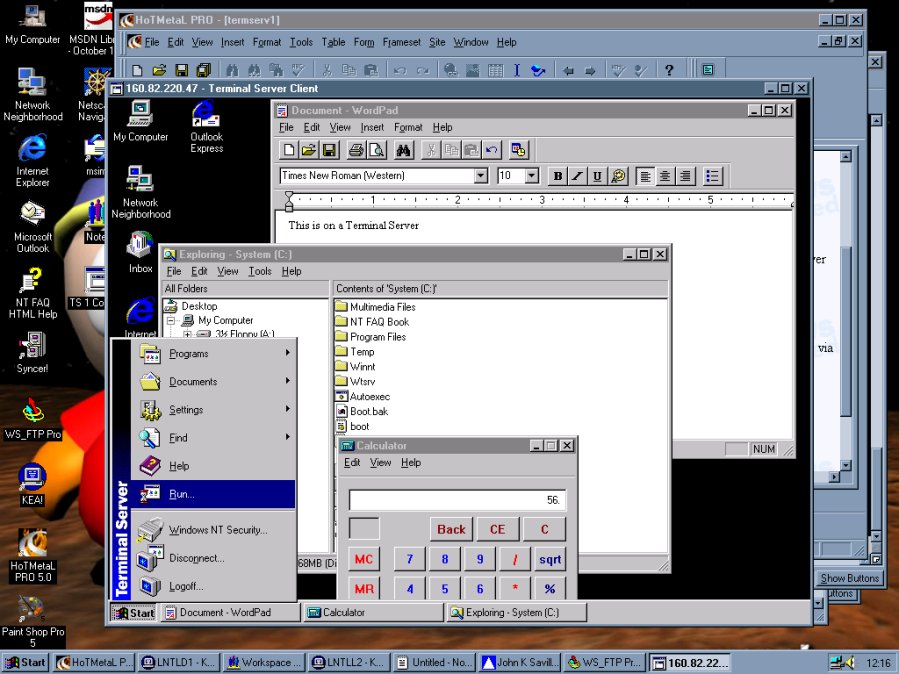Open the Edit menu in Calculator
899x674 pixels.
pyautogui.click(x=352, y=463)
